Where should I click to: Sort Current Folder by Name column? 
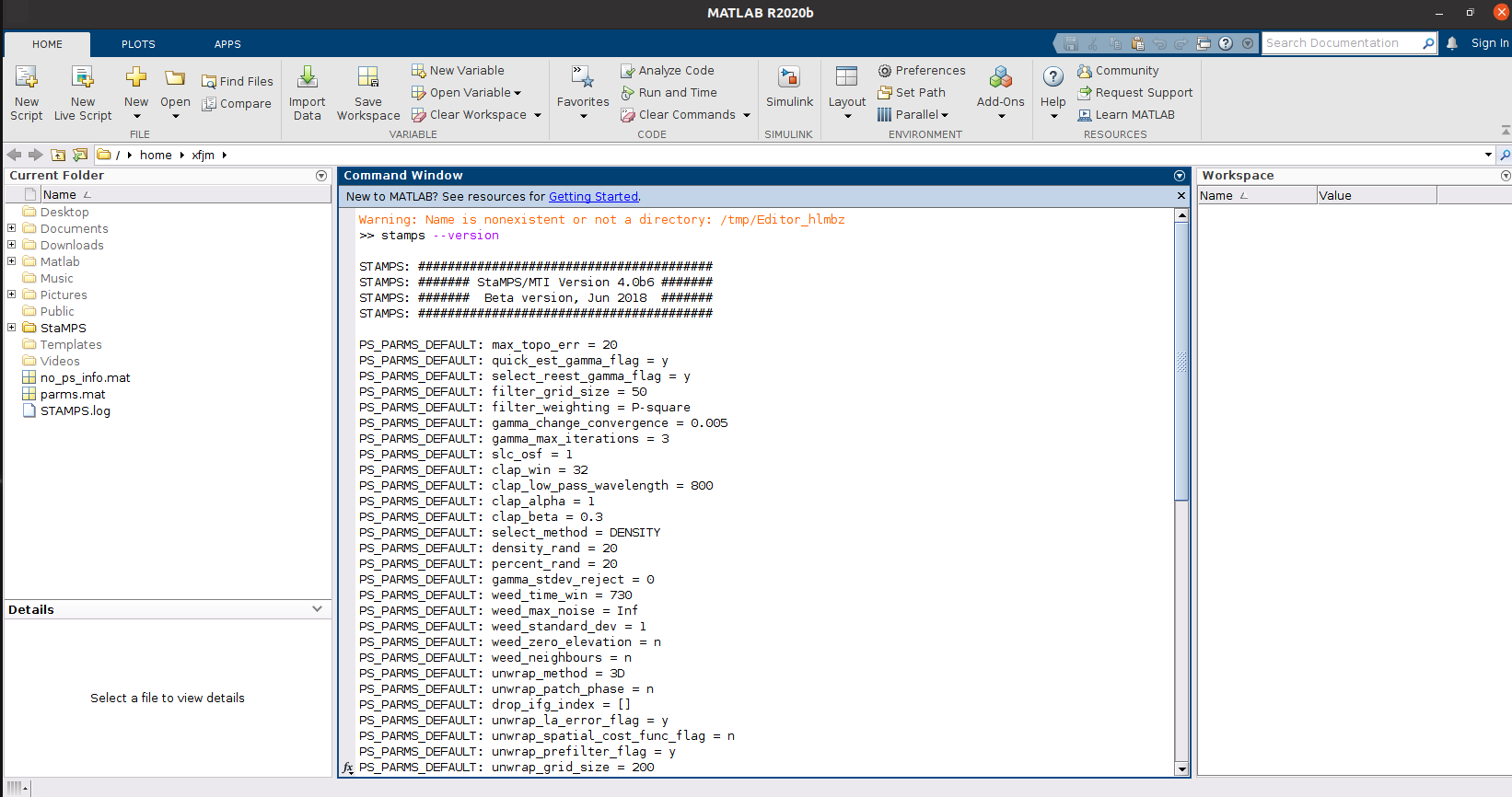tap(185, 194)
